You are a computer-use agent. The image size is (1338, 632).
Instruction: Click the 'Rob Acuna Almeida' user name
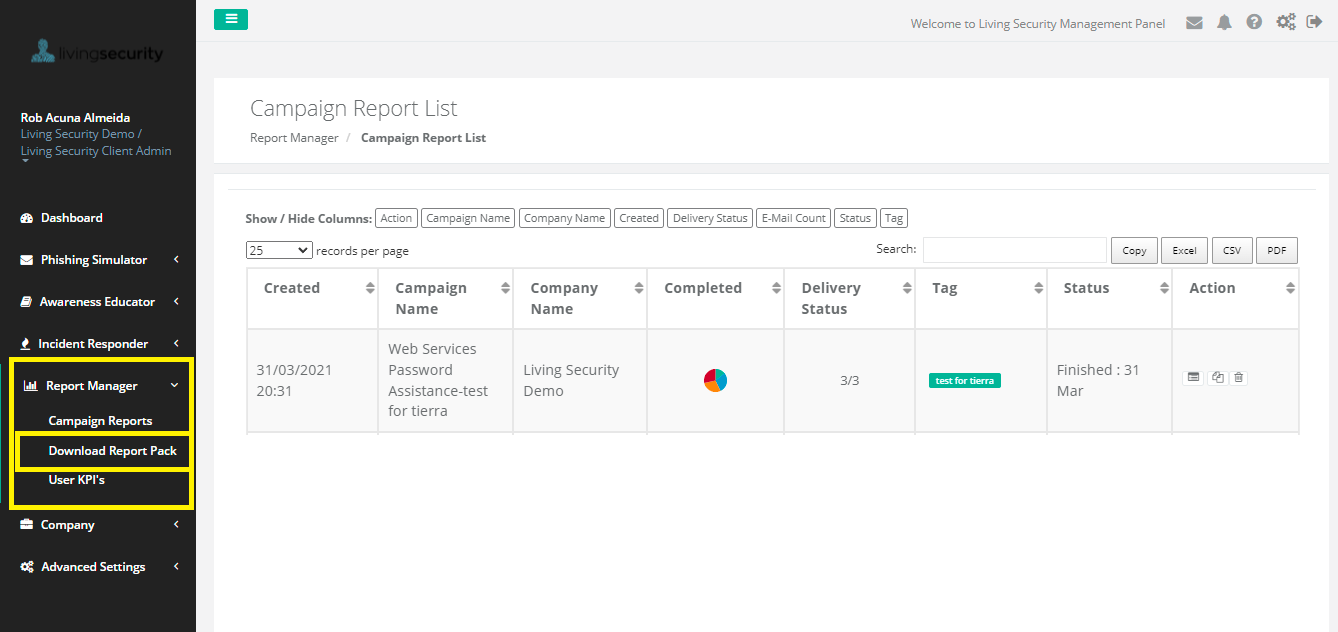point(76,117)
